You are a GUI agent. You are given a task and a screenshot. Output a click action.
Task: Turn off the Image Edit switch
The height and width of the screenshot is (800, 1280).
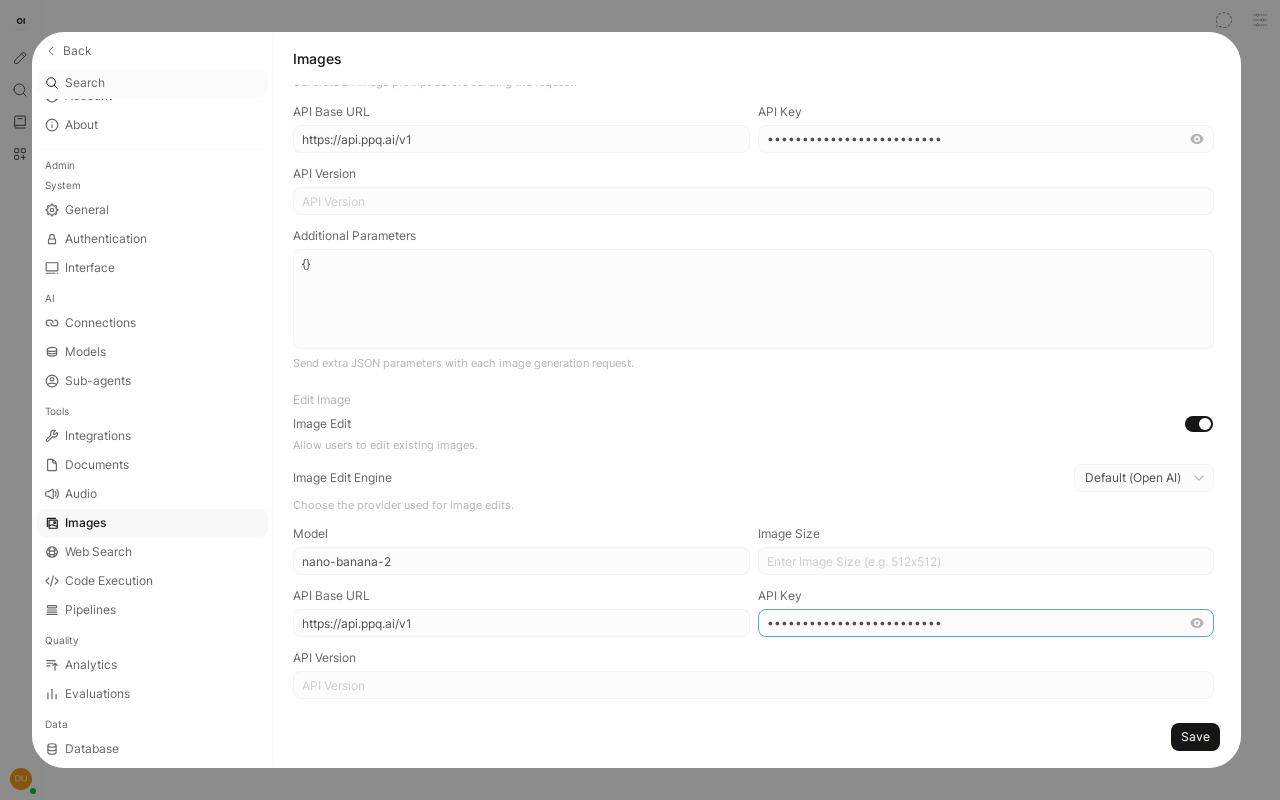1199,424
